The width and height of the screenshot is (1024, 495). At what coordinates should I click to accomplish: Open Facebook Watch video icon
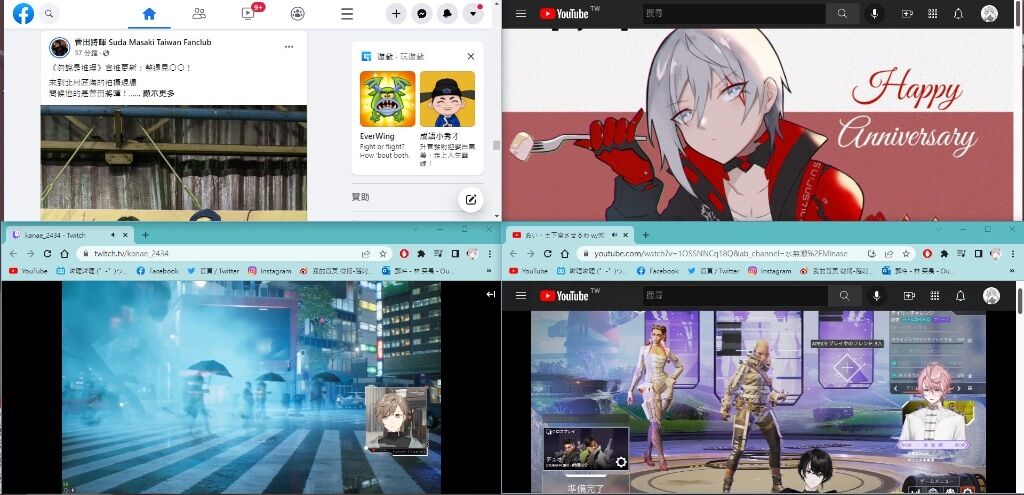[248, 13]
